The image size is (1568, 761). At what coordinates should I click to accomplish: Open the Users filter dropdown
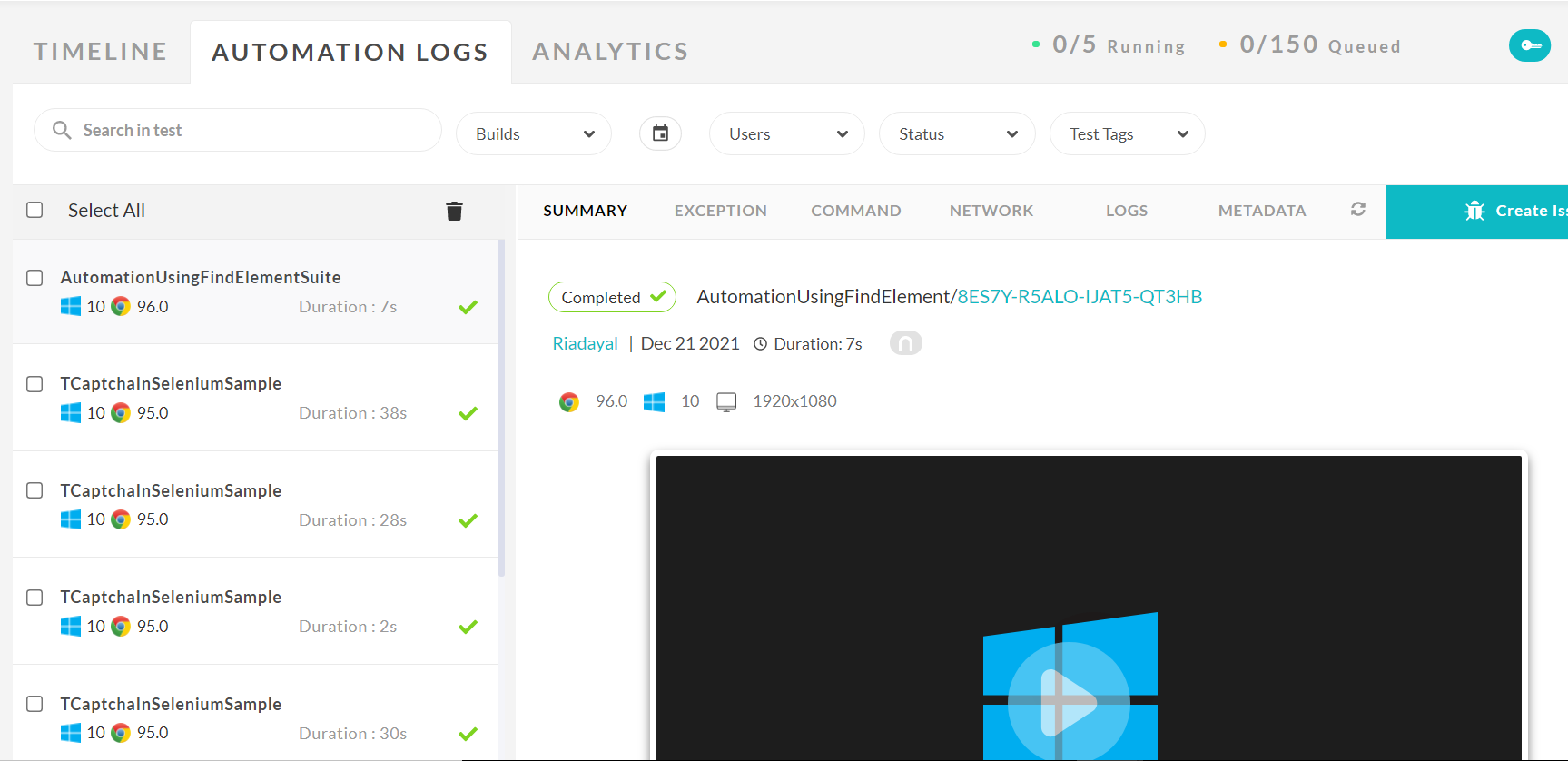[x=787, y=133]
